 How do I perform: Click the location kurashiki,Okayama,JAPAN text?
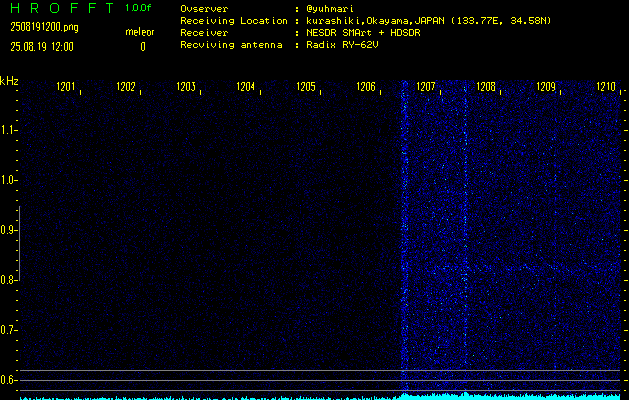point(375,21)
